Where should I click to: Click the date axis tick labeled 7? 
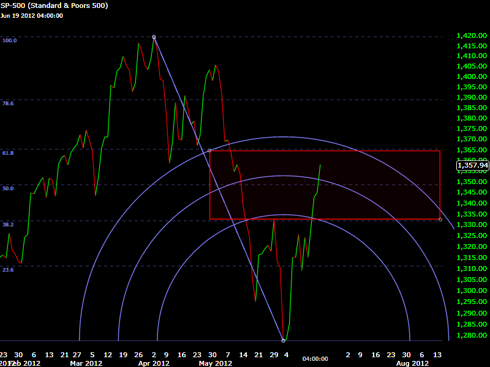coord(228,355)
